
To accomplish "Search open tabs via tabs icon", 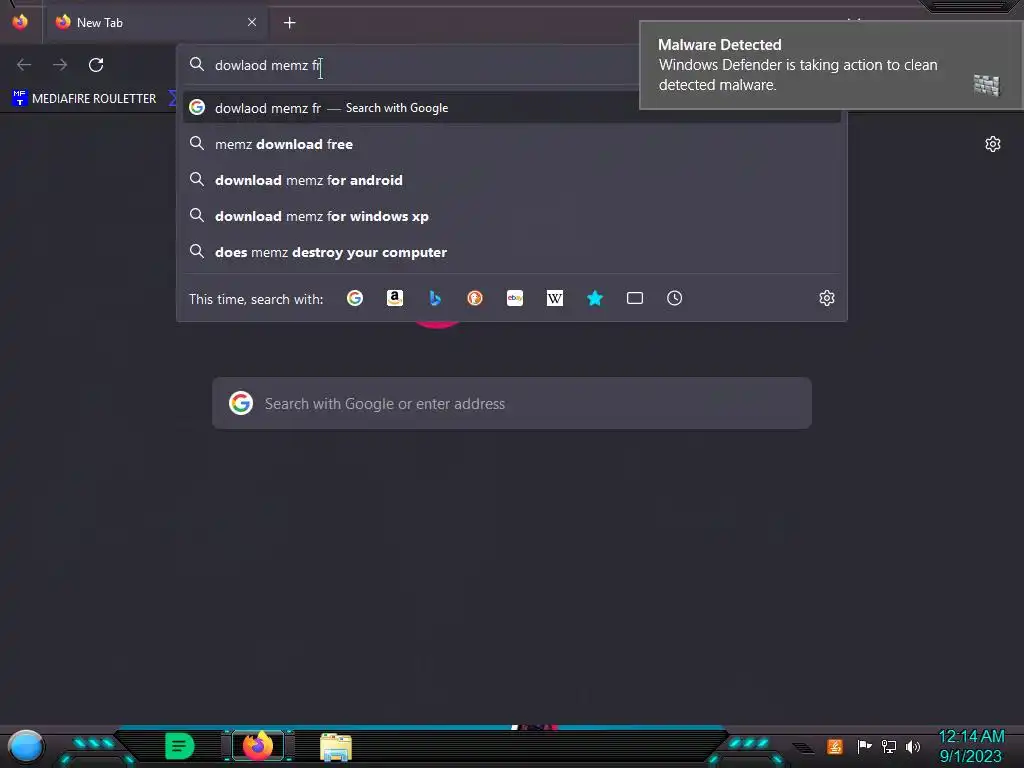I will [x=635, y=298].
